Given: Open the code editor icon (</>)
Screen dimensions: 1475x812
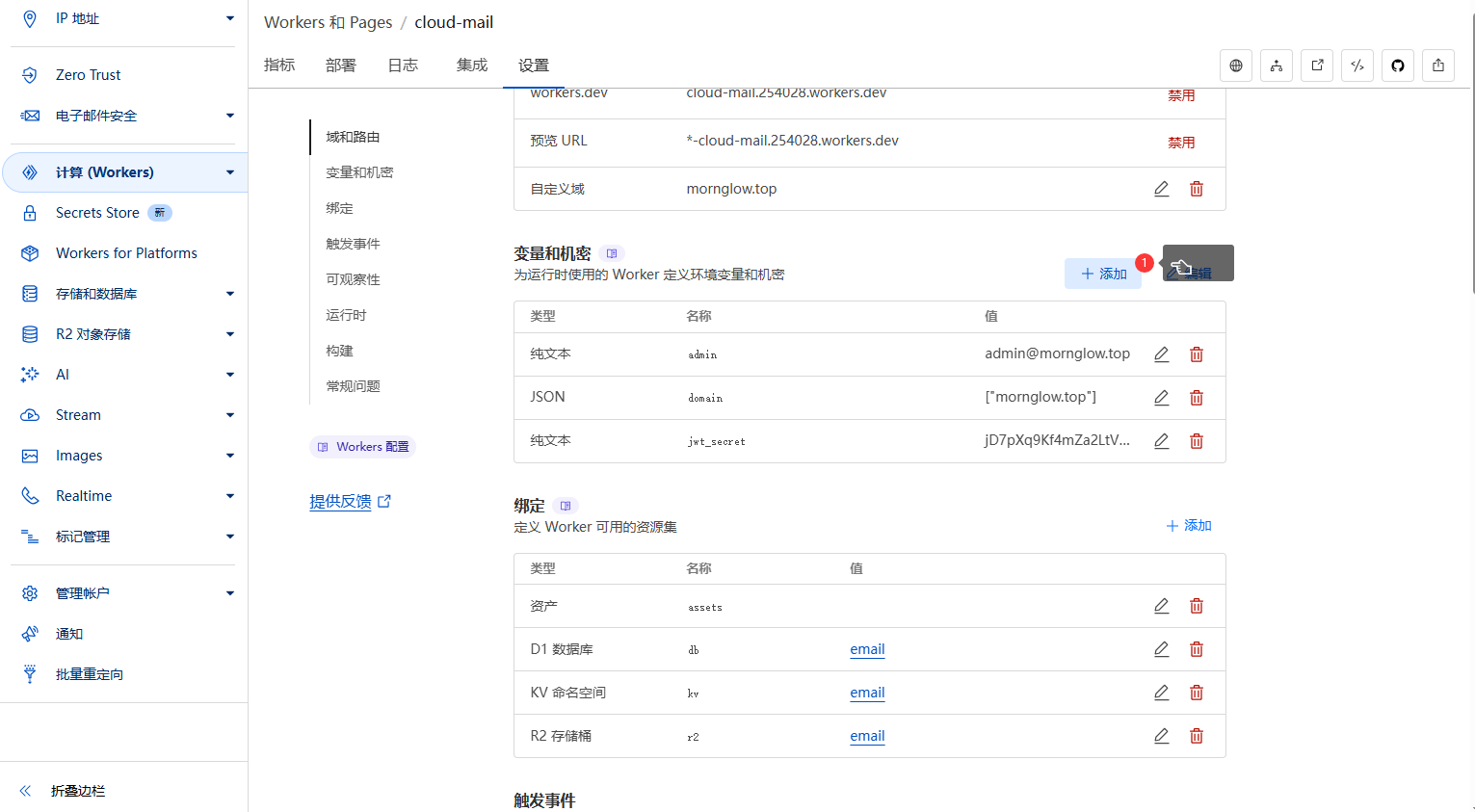Looking at the screenshot, I should click(x=1356, y=65).
